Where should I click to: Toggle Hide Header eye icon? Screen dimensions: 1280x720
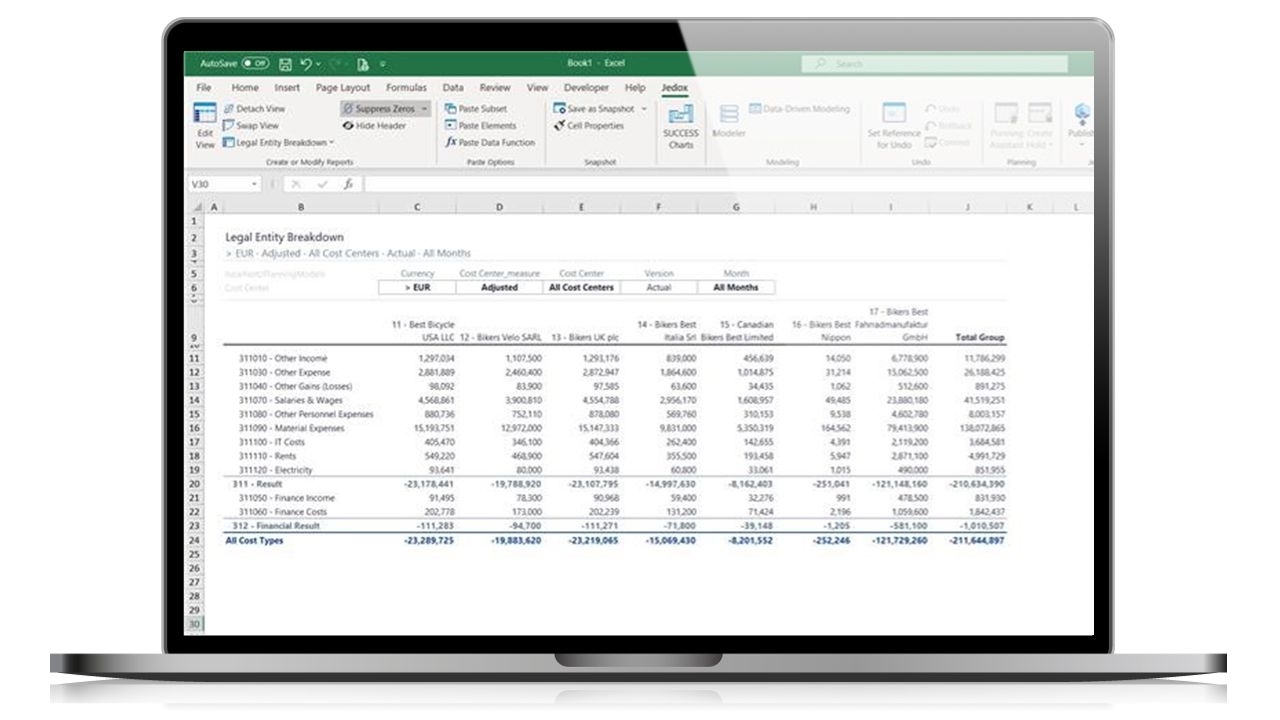pyautogui.click(x=348, y=126)
